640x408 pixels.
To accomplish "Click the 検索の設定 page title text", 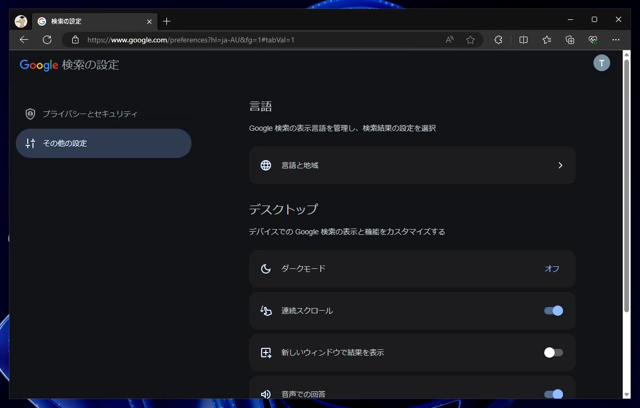I will [91, 65].
